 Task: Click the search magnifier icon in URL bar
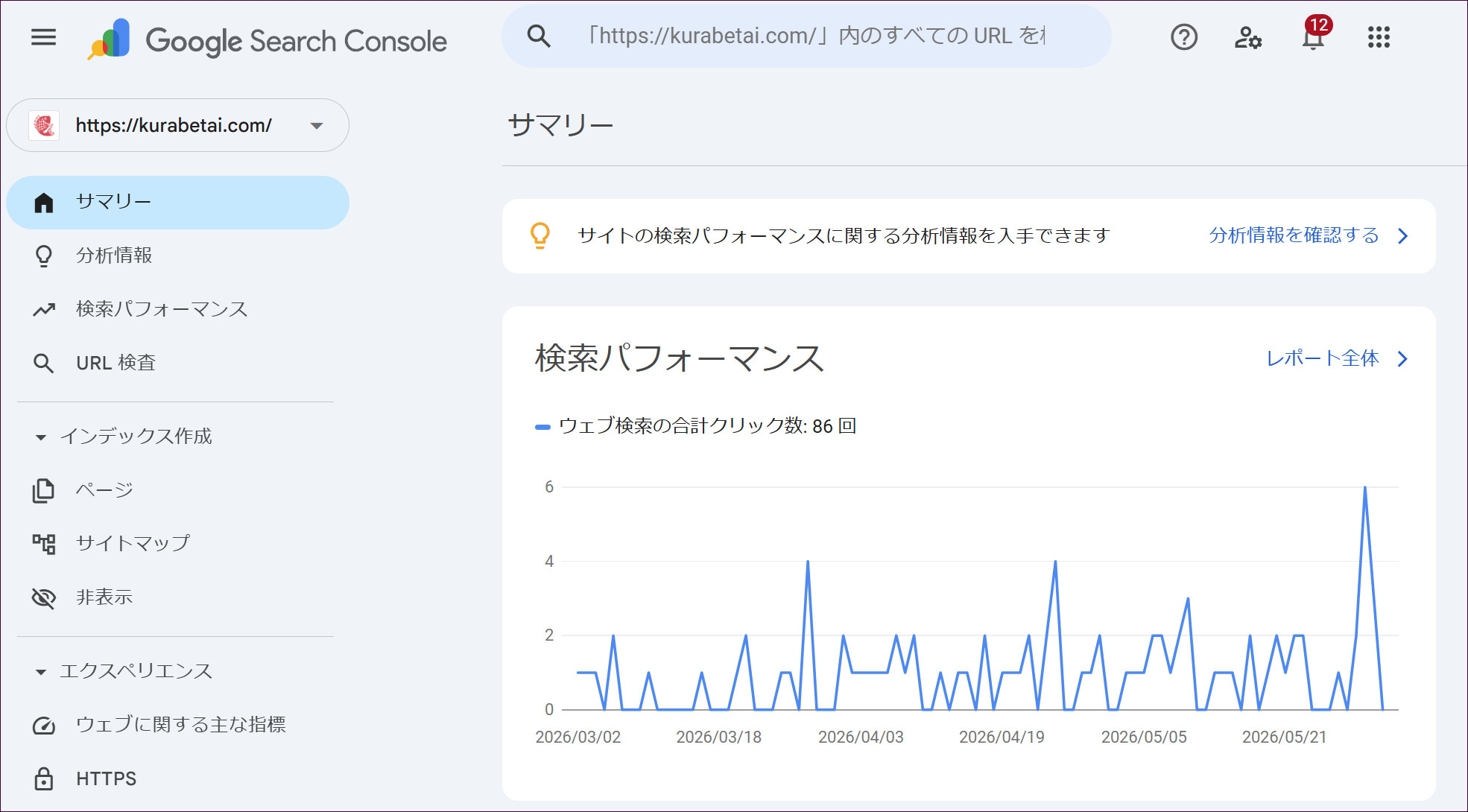(539, 37)
